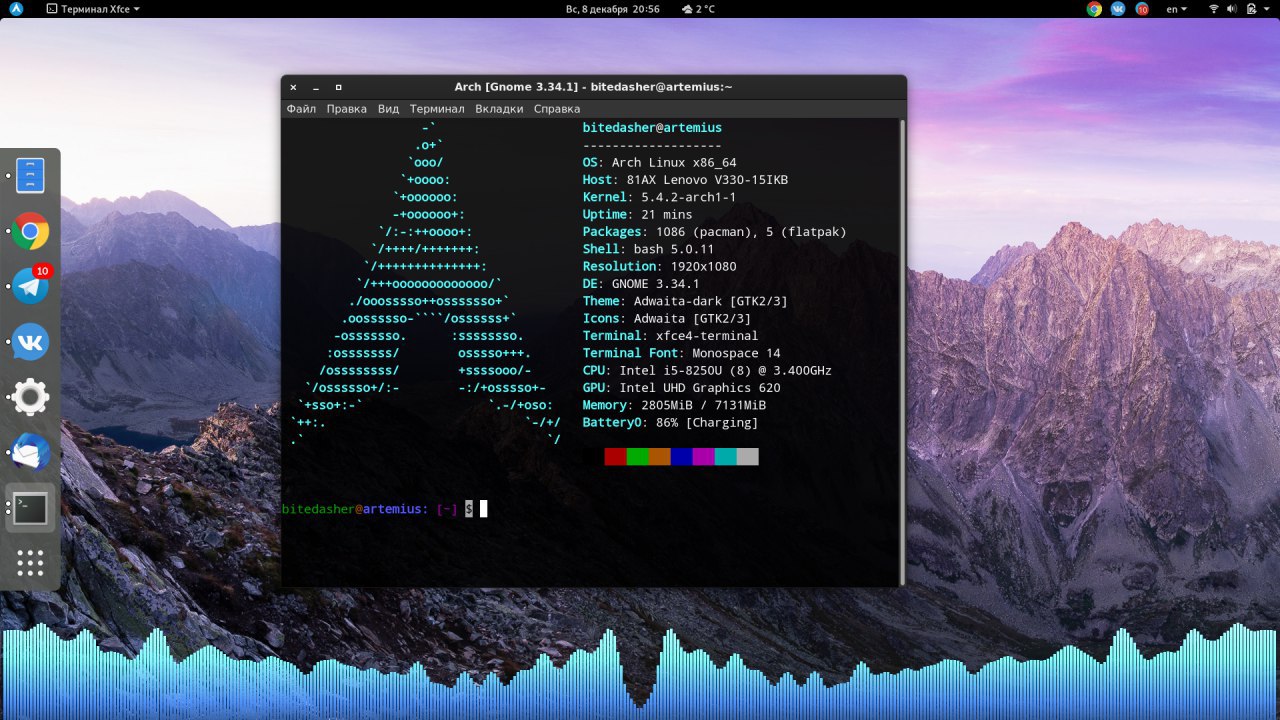The height and width of the screenshot is (720, 1280).
Task: Click the Chrome tray icon in top bar
Action: [x=1094, y=9]
